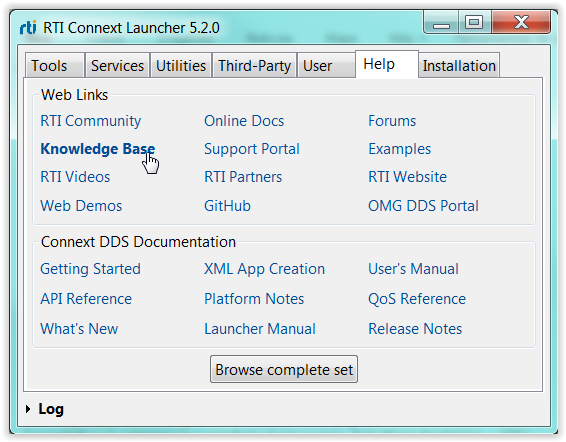Image resolution: width=566 pixels, height=442 pixels.
Task: Open the OMG DDS Portal link
Action: pos(423,206)
